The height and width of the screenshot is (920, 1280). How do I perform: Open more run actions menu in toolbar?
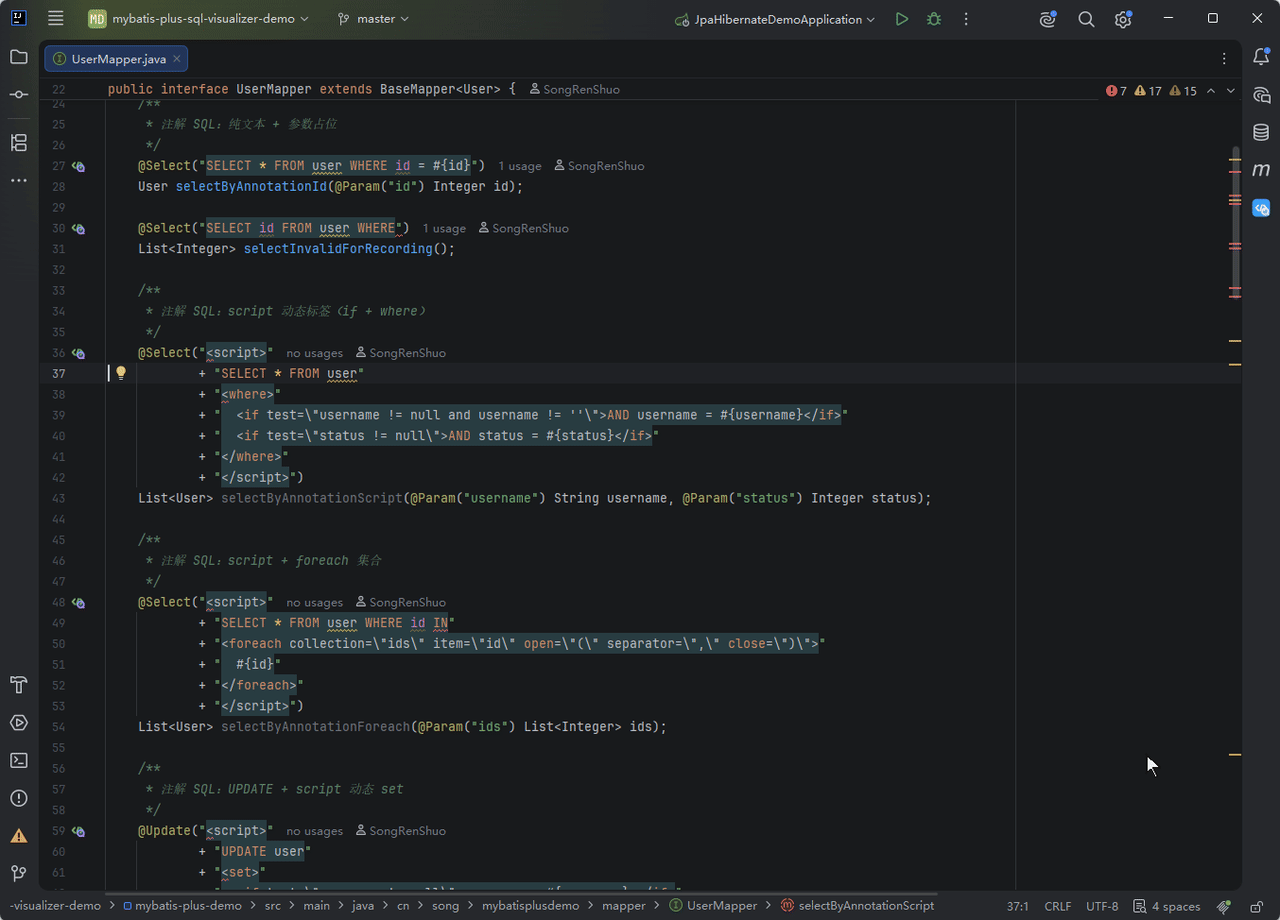[x=966, y=19]
